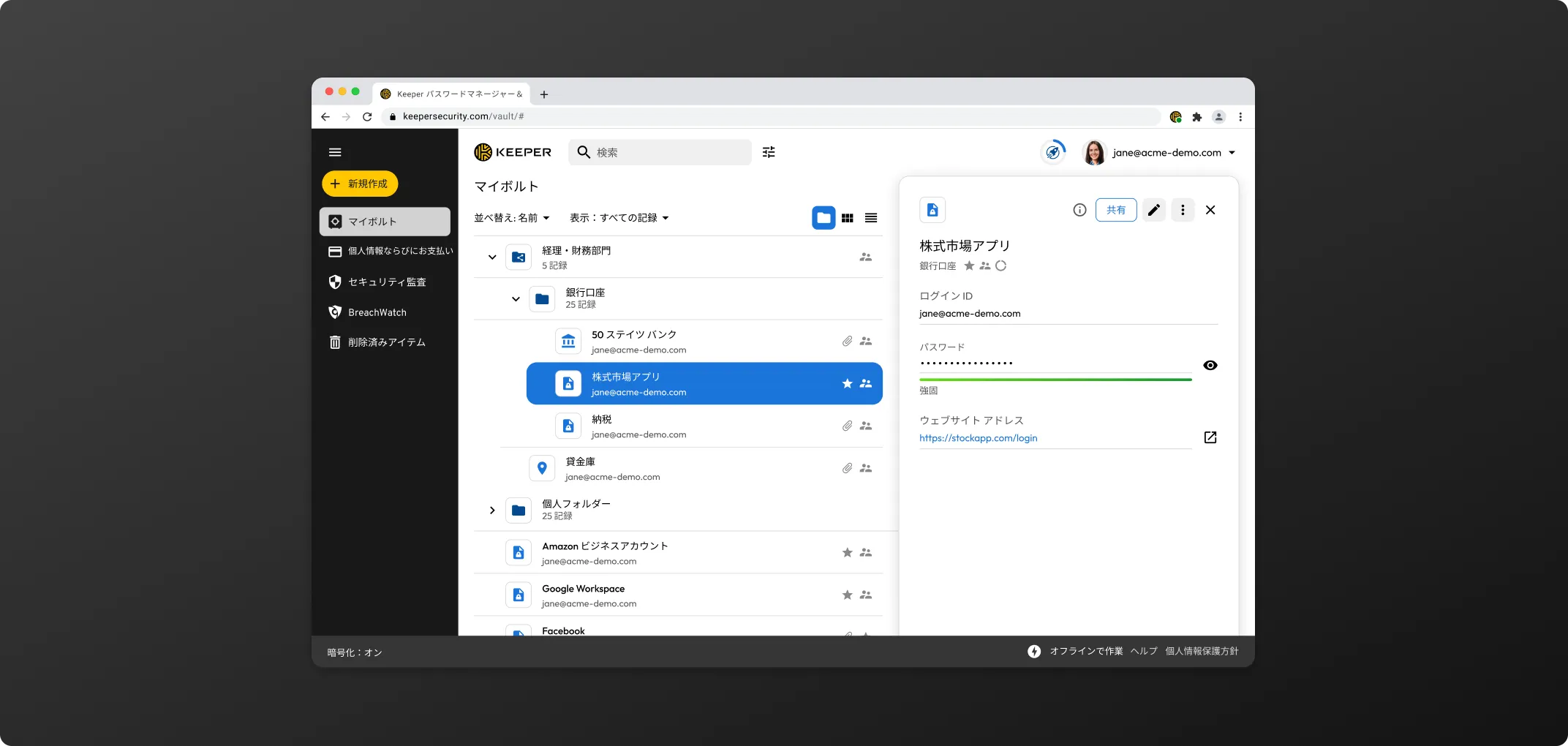
Task: Click the 共有 share button
Action: pyautogui.click(x=1116, y=210)
